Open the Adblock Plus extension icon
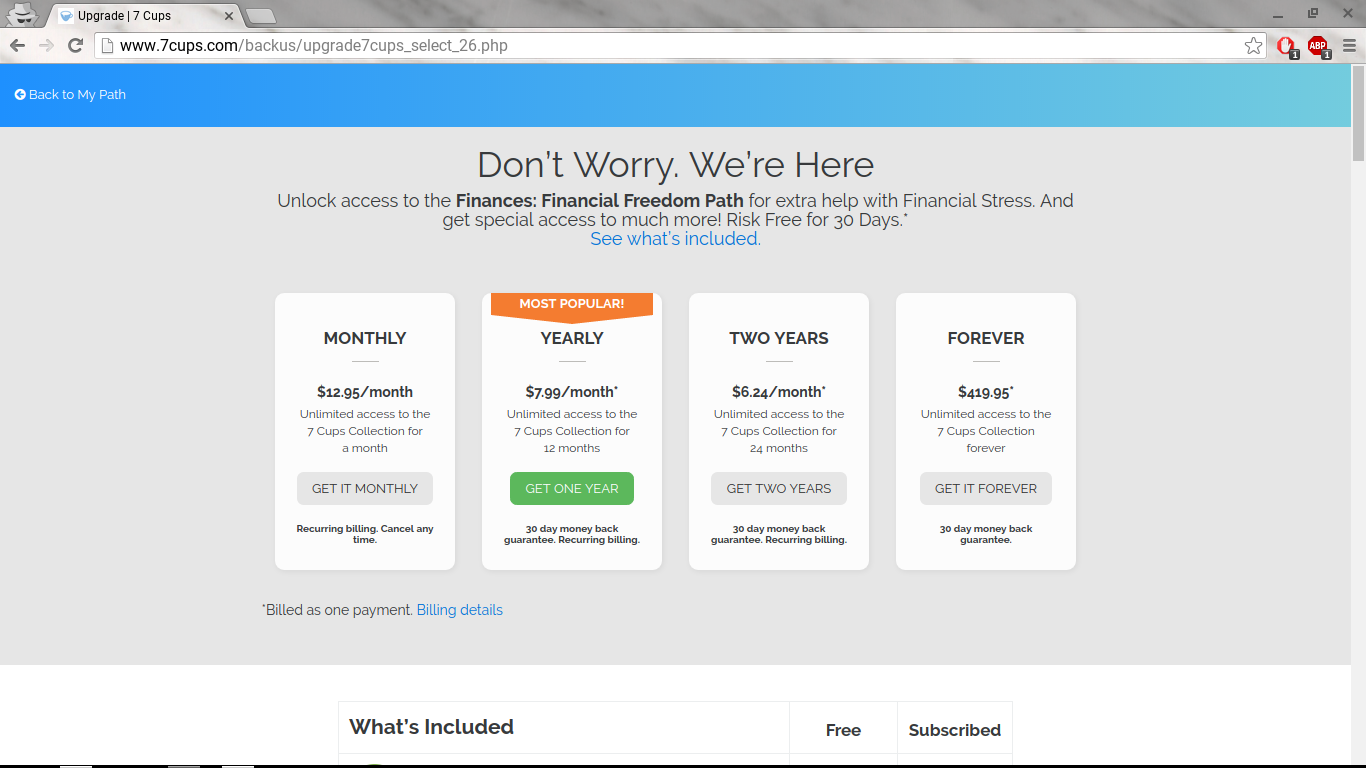Viewport: 1366px width, 768px height. pos(1318,46)
